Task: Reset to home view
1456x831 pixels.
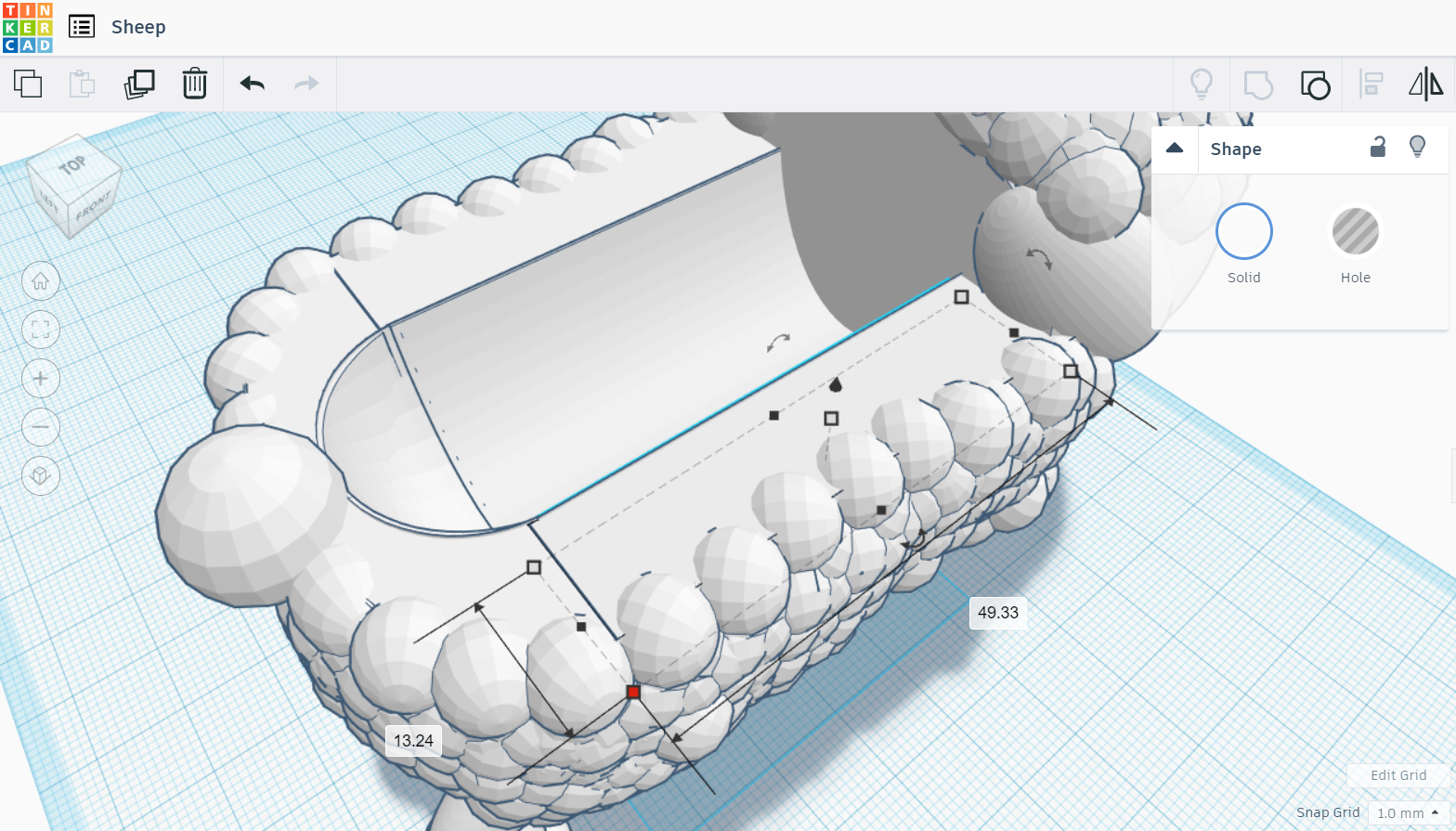Action: [41, 281]
